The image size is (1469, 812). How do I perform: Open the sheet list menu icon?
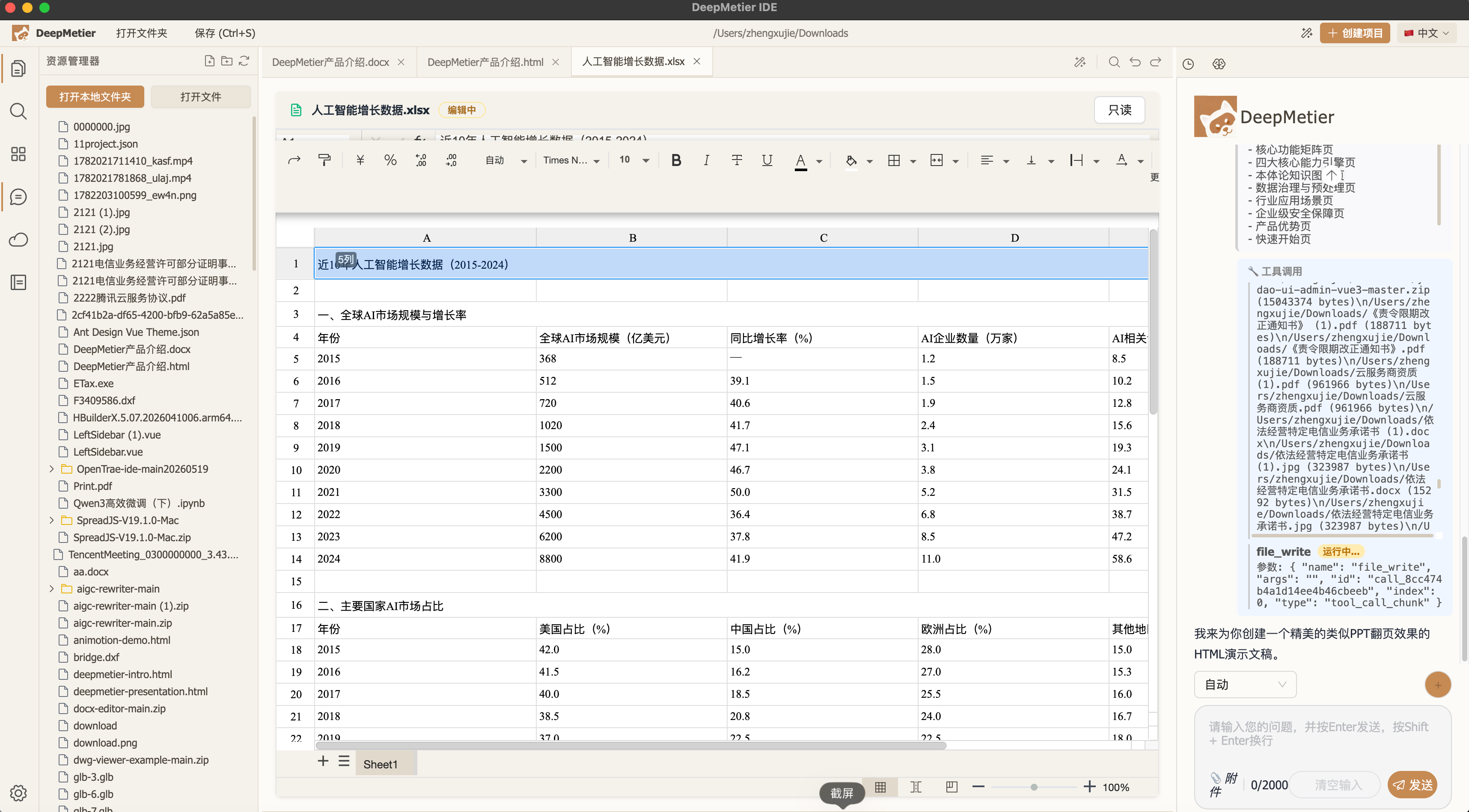click(343, 761)
